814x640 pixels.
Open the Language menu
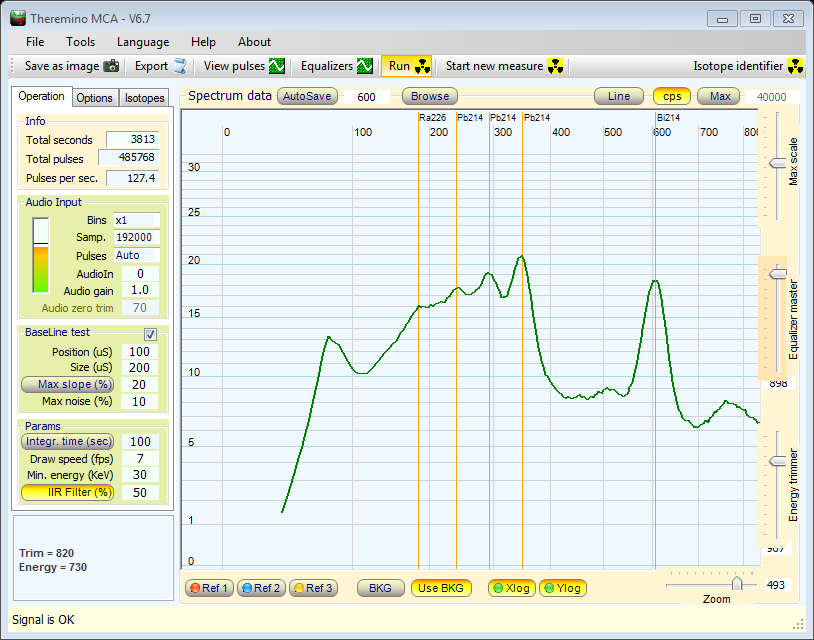[x=143, y=42]
